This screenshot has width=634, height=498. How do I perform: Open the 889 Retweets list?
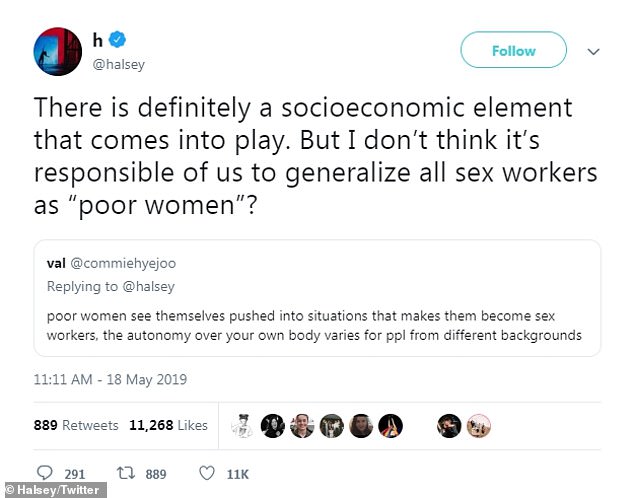(77, 425)
